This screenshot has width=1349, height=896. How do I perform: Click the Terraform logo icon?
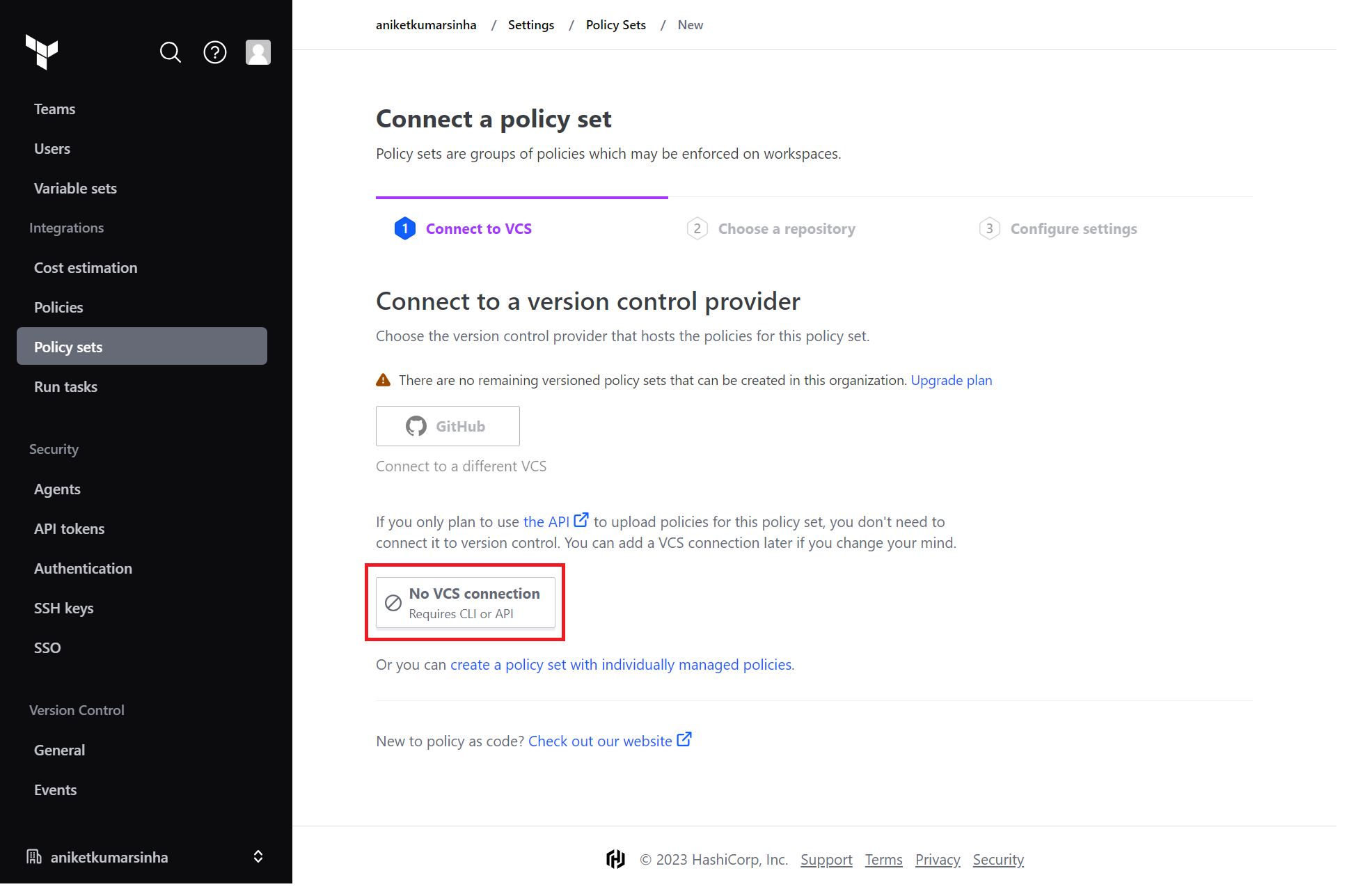click(42, 52)
